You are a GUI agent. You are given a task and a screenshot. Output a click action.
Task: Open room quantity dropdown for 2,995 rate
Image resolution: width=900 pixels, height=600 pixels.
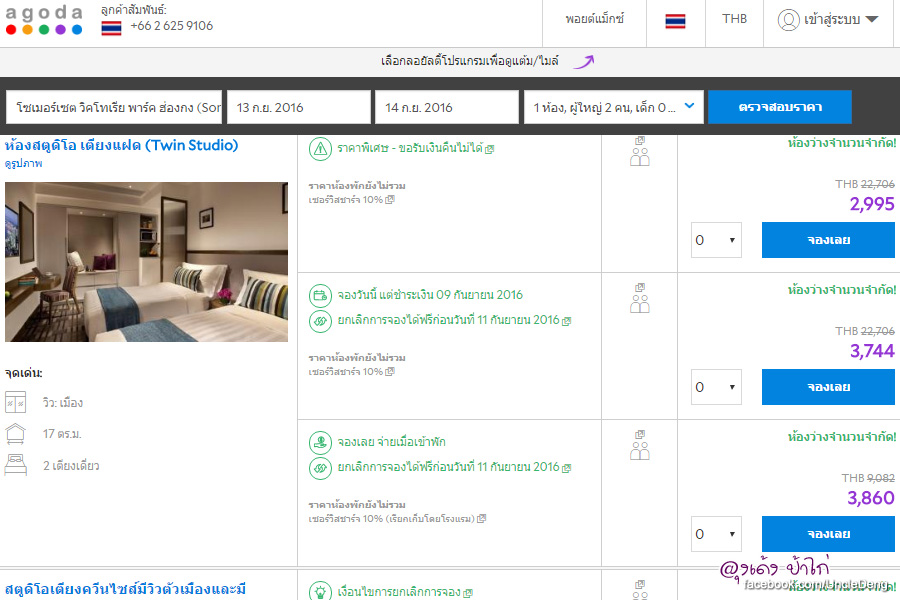[x=716, y=240]
